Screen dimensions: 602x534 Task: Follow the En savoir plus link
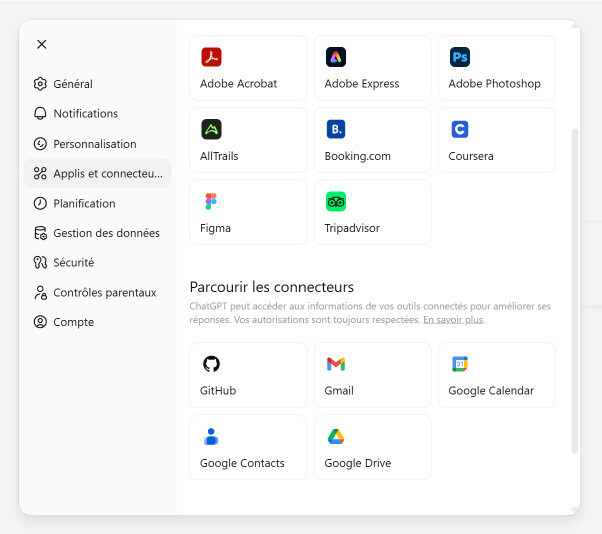(453, 319)
